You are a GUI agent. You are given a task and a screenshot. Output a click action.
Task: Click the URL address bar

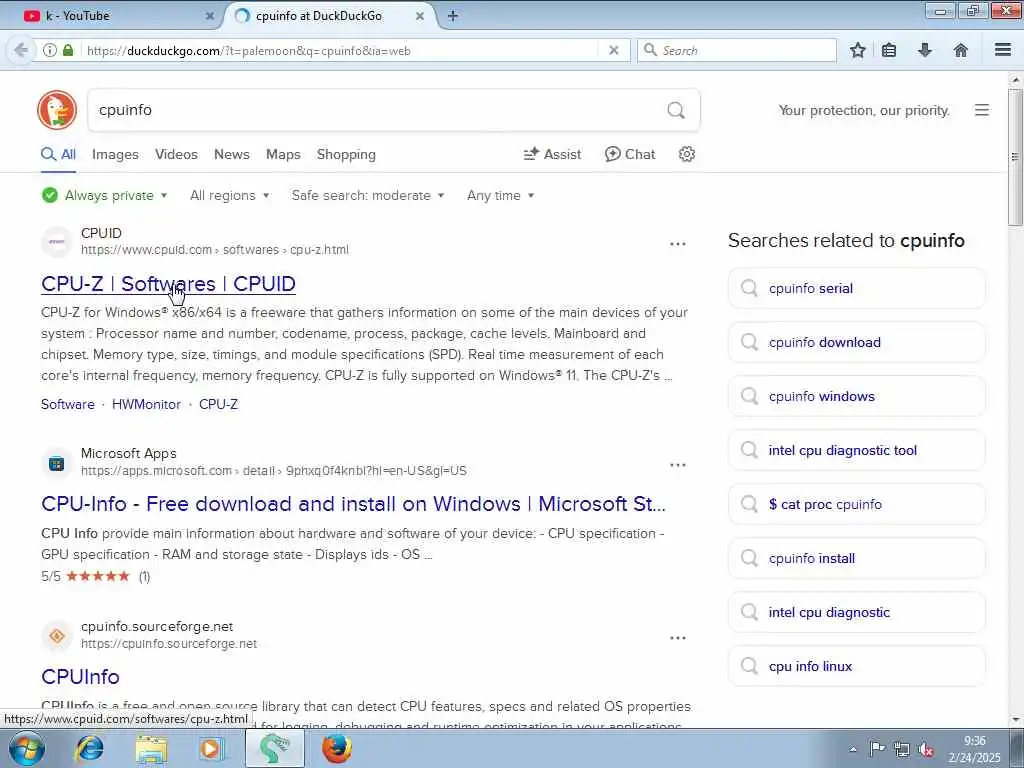point(340,50)
